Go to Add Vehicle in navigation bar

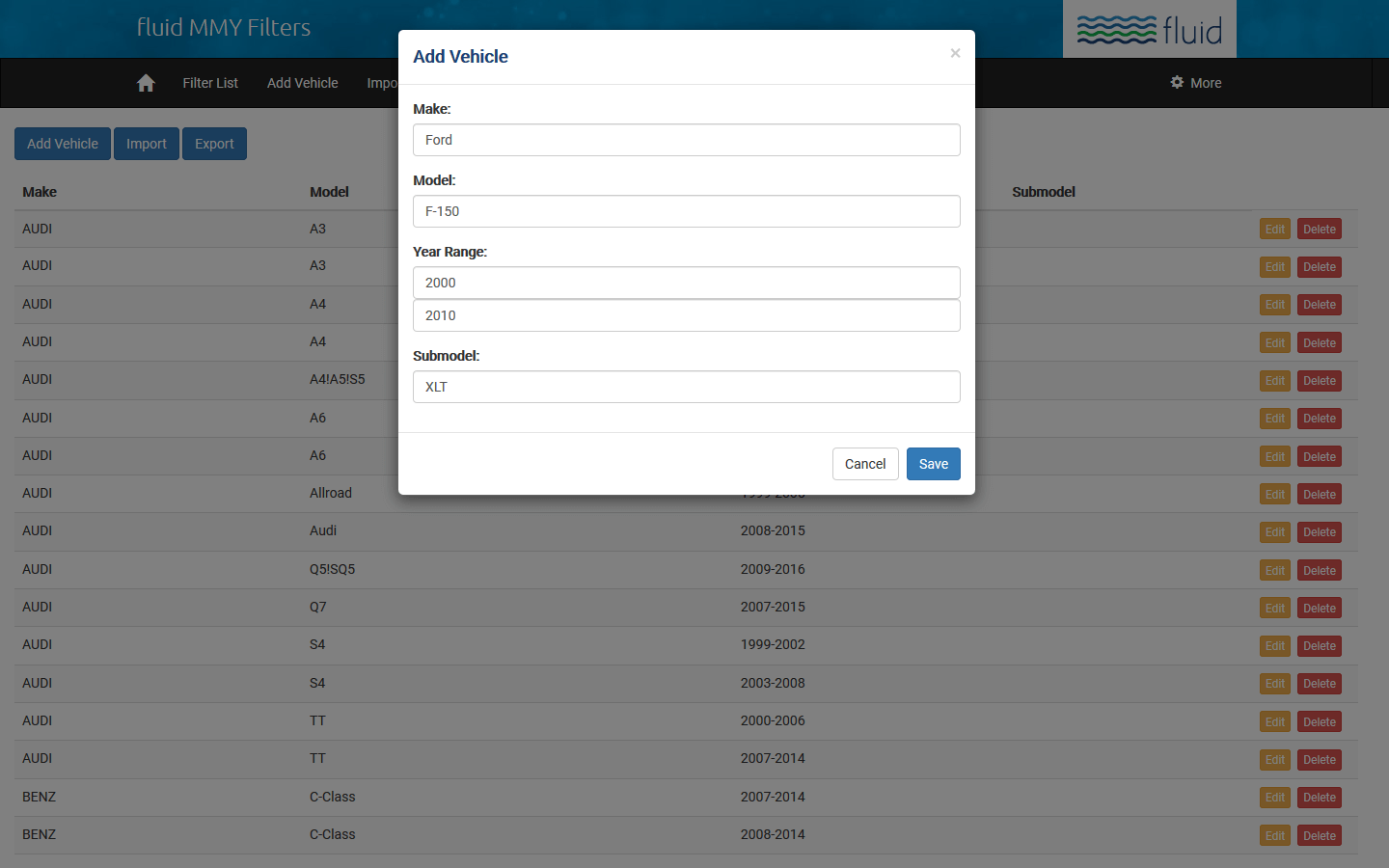(x=302, y=83)
